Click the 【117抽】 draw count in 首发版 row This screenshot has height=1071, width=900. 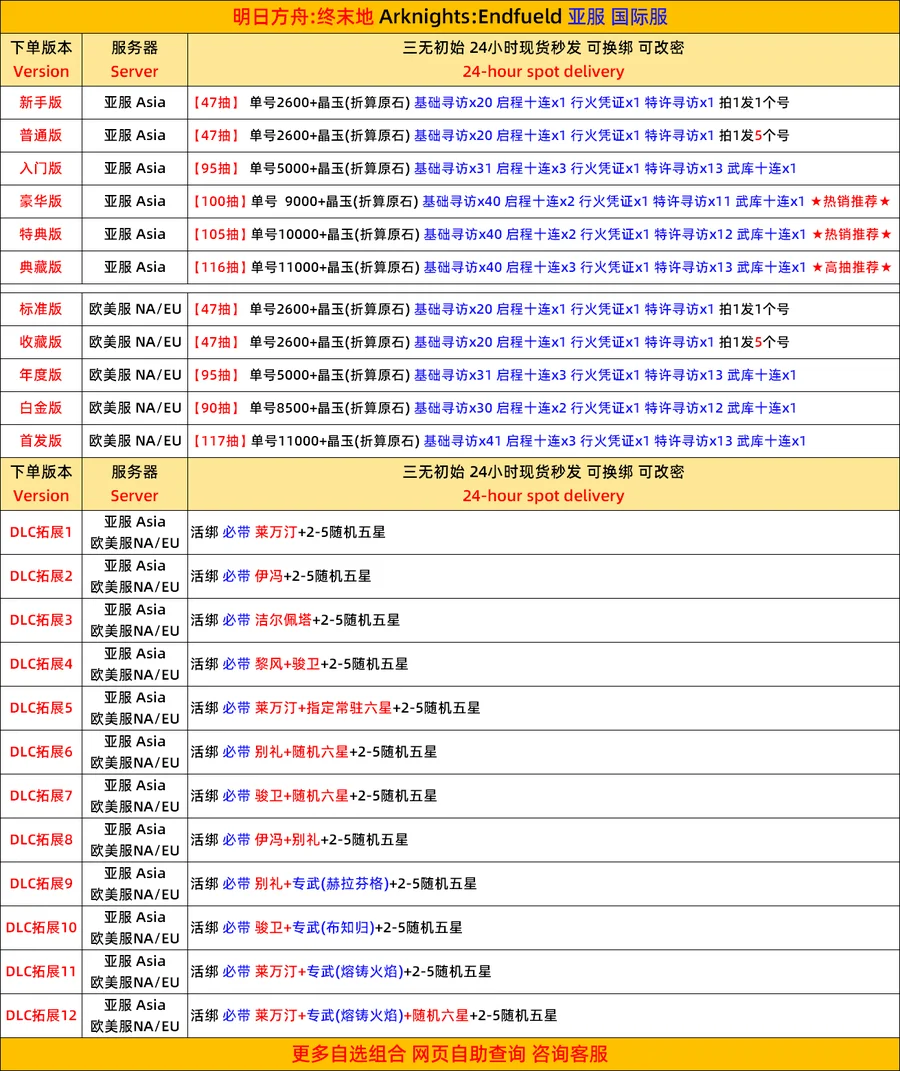217,441
